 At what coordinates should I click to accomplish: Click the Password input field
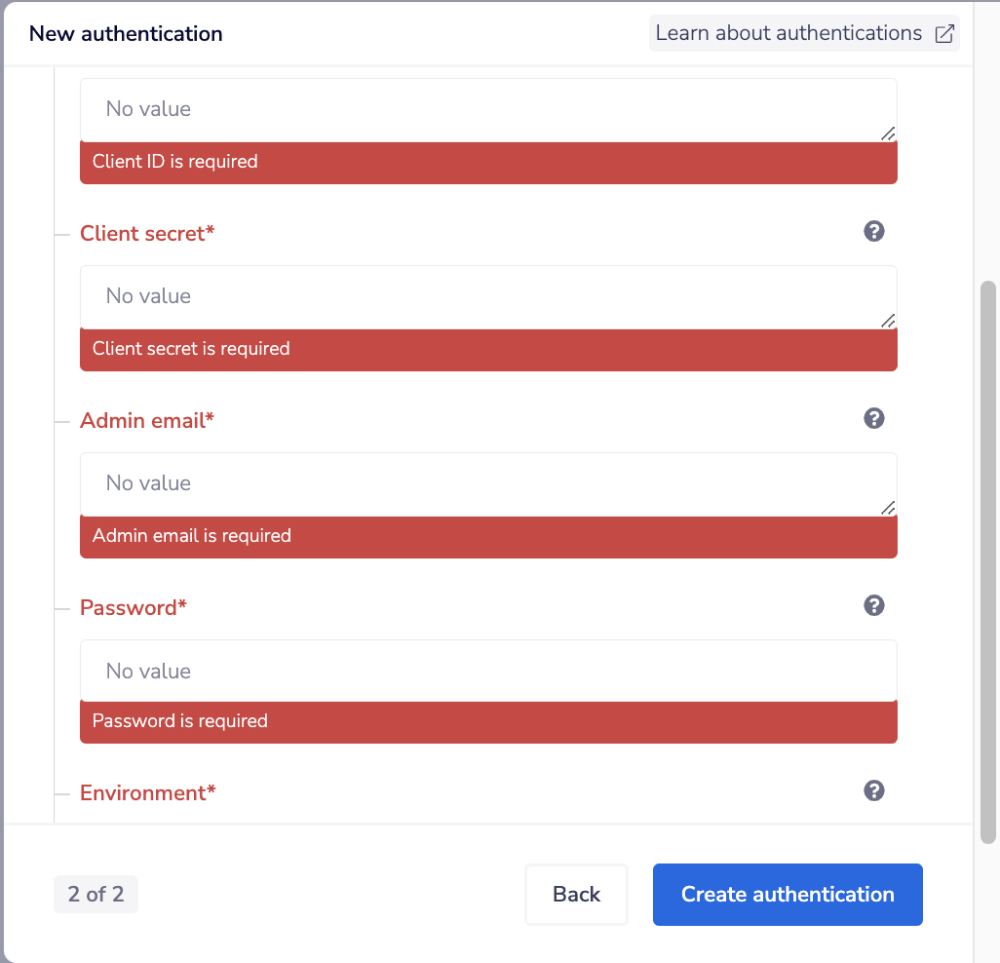tap(488, 670)
